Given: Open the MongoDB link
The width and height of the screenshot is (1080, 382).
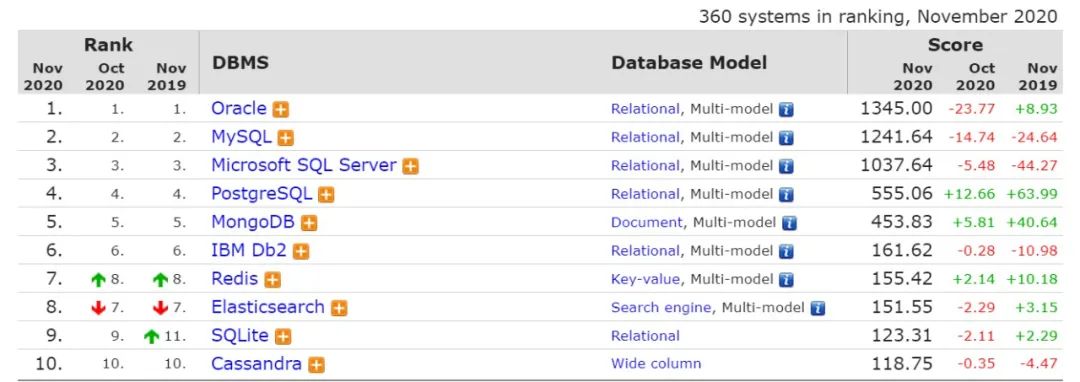Looking at the screenshot, I should point(253,222).
